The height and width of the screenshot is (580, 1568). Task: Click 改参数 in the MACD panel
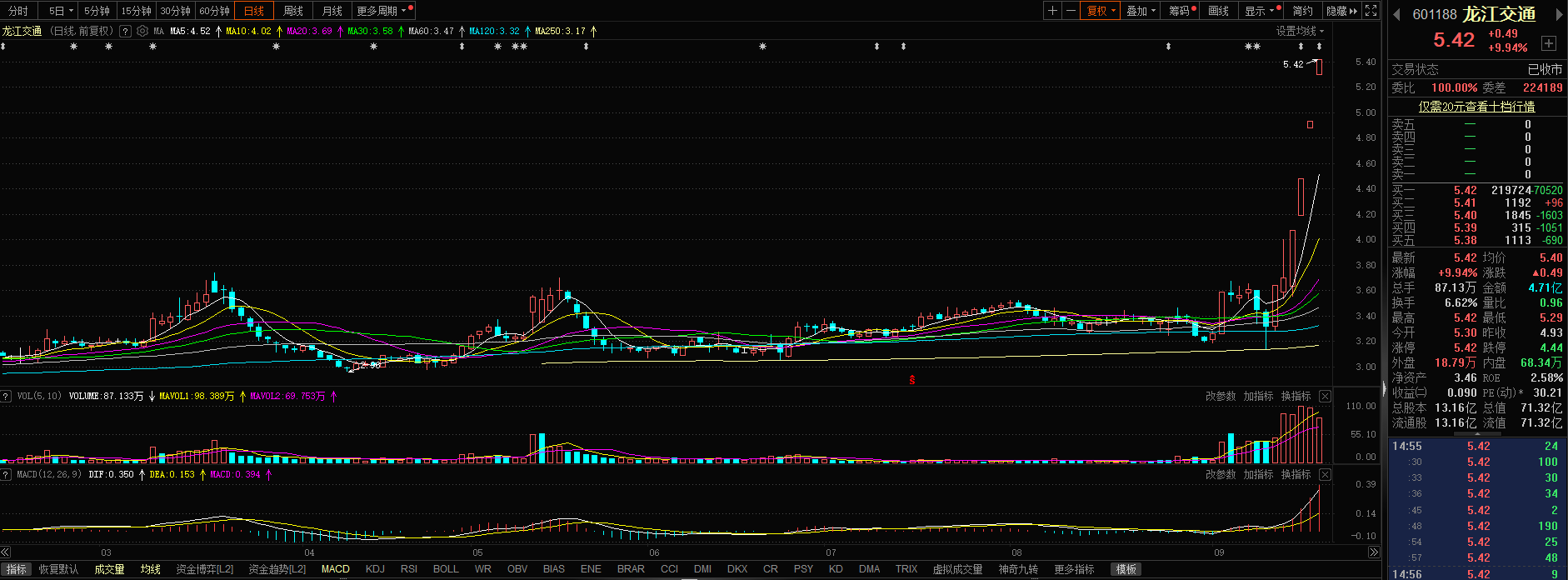[1221, 474]
